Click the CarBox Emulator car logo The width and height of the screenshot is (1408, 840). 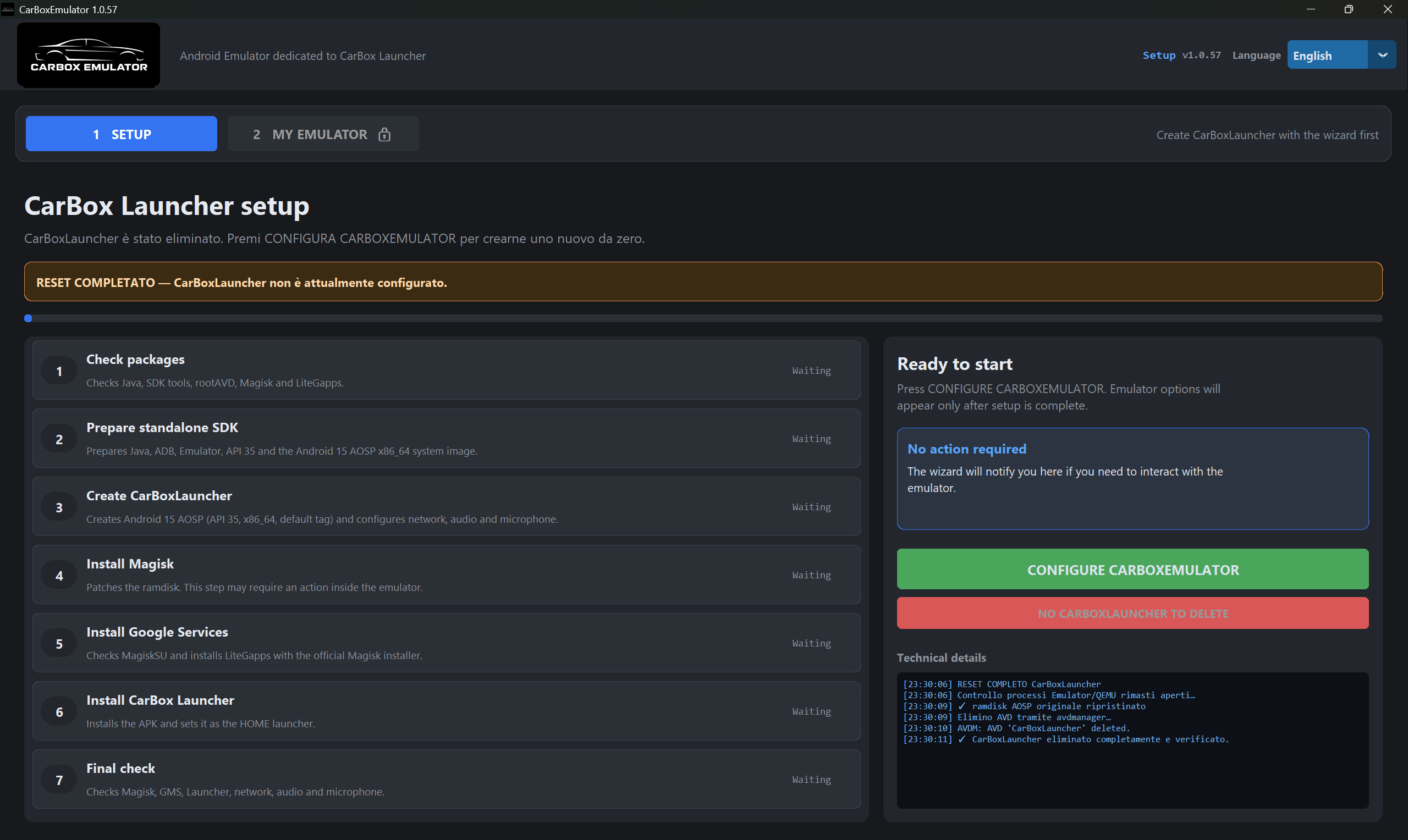(x=89, y=55)
